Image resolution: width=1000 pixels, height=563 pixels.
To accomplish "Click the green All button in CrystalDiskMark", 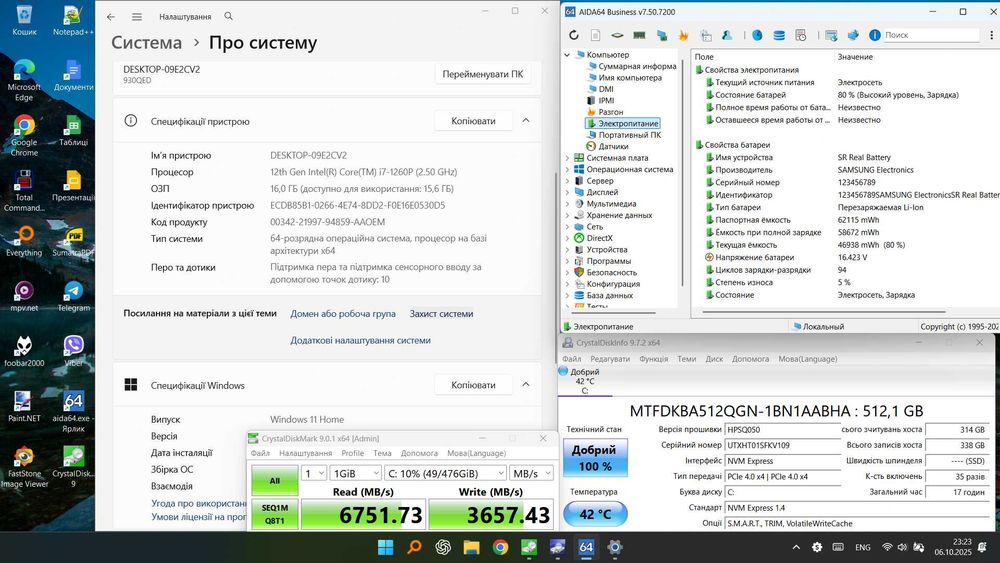I will (x=274, y=480).
